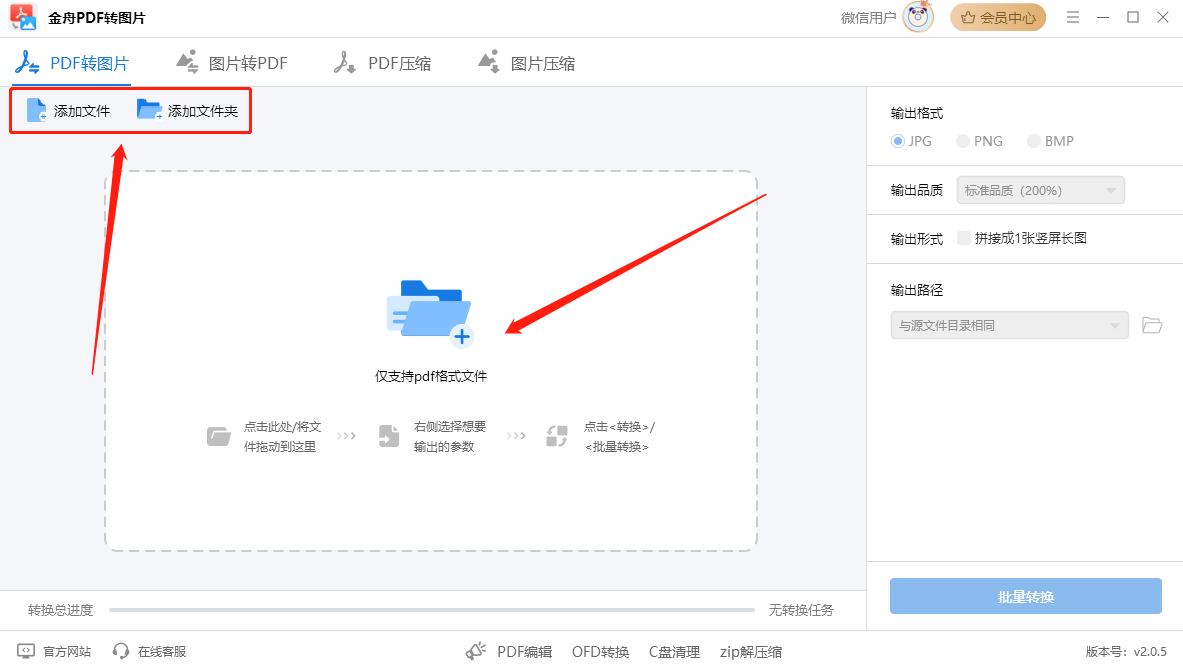Click the 批量转换 button
The width and height of the screenshot is (1183, 665).
1025,597
